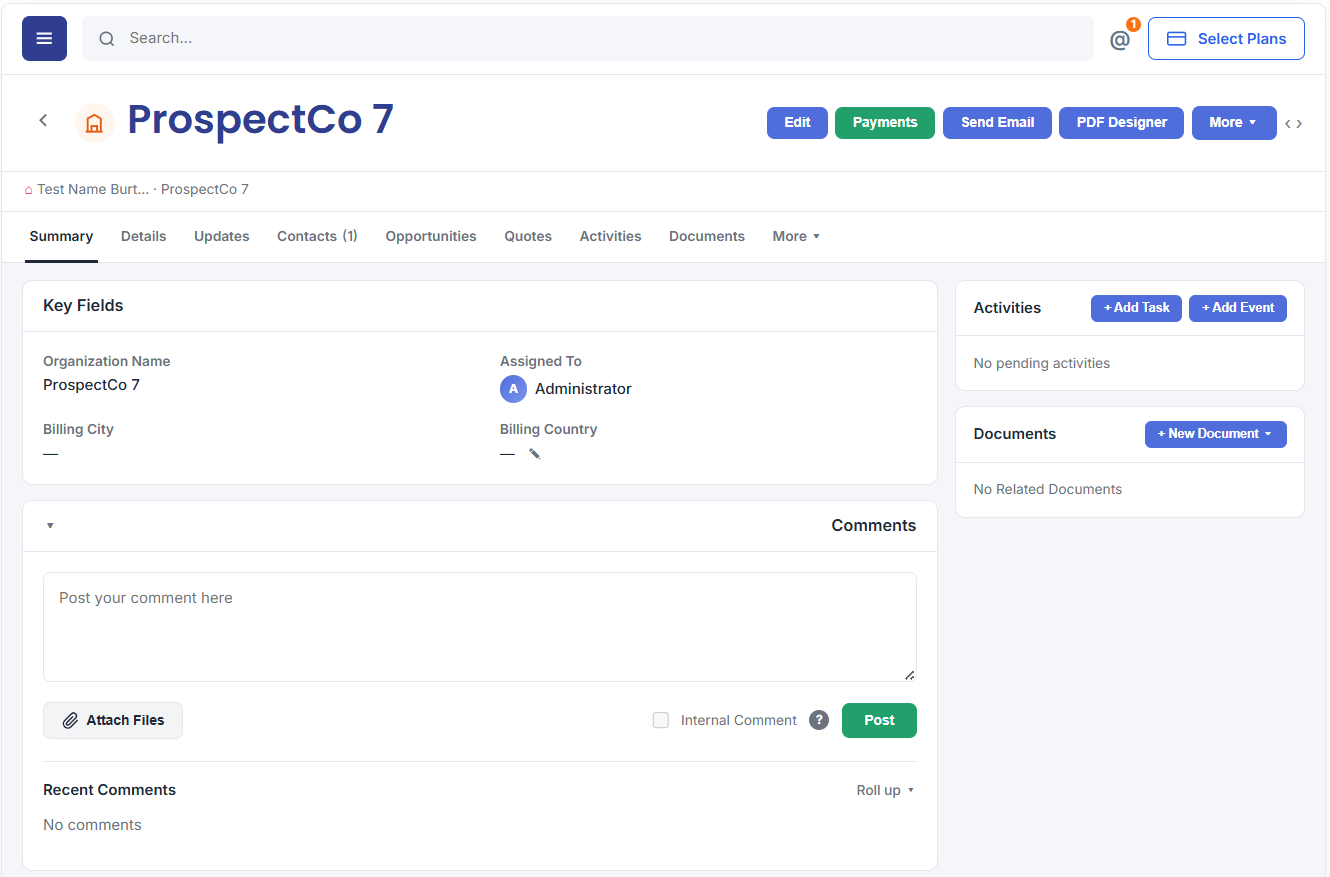
Task: Click the @ mentions notification icon
Action: pyautogui.click(x=1120, y=40)
